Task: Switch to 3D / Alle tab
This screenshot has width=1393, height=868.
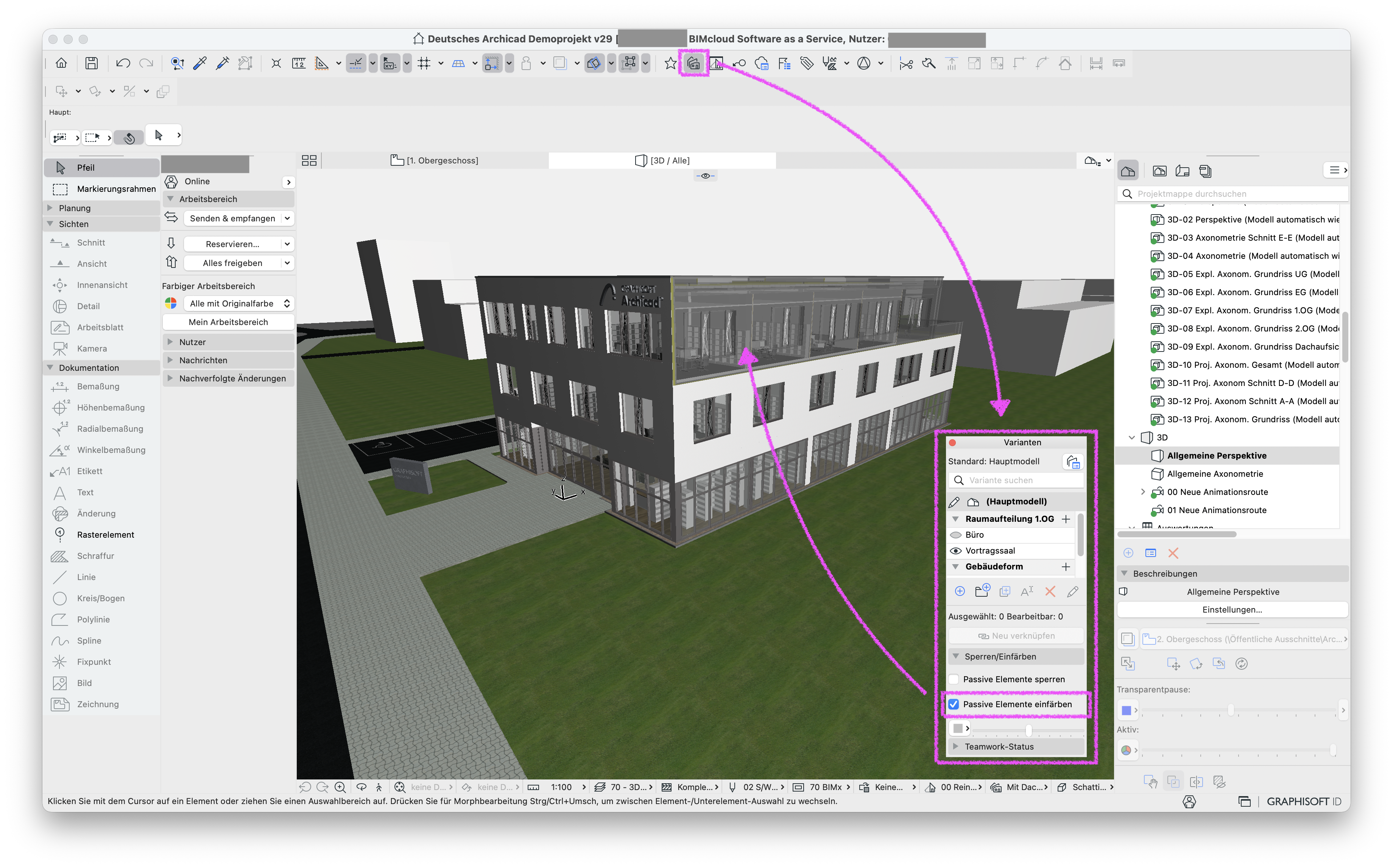Action: pos(662,161)
